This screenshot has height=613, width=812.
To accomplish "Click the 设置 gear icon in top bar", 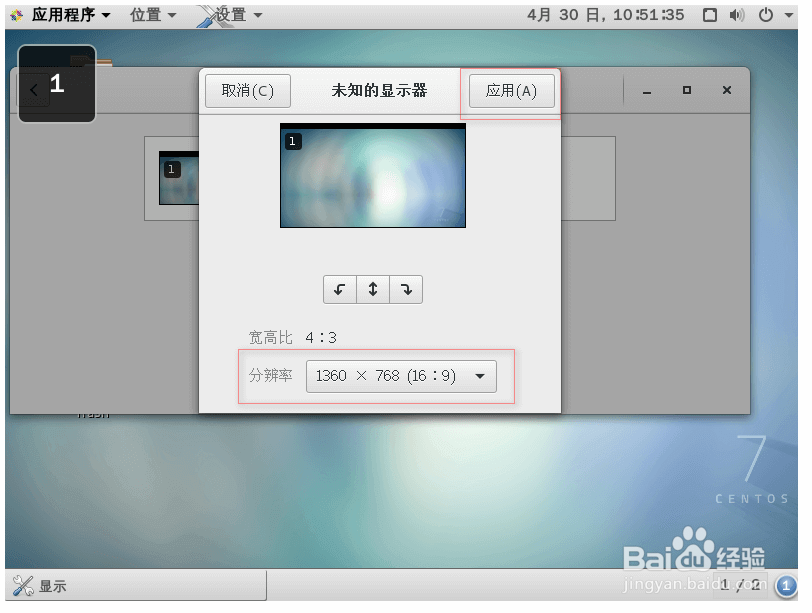I will pos(215,15).
